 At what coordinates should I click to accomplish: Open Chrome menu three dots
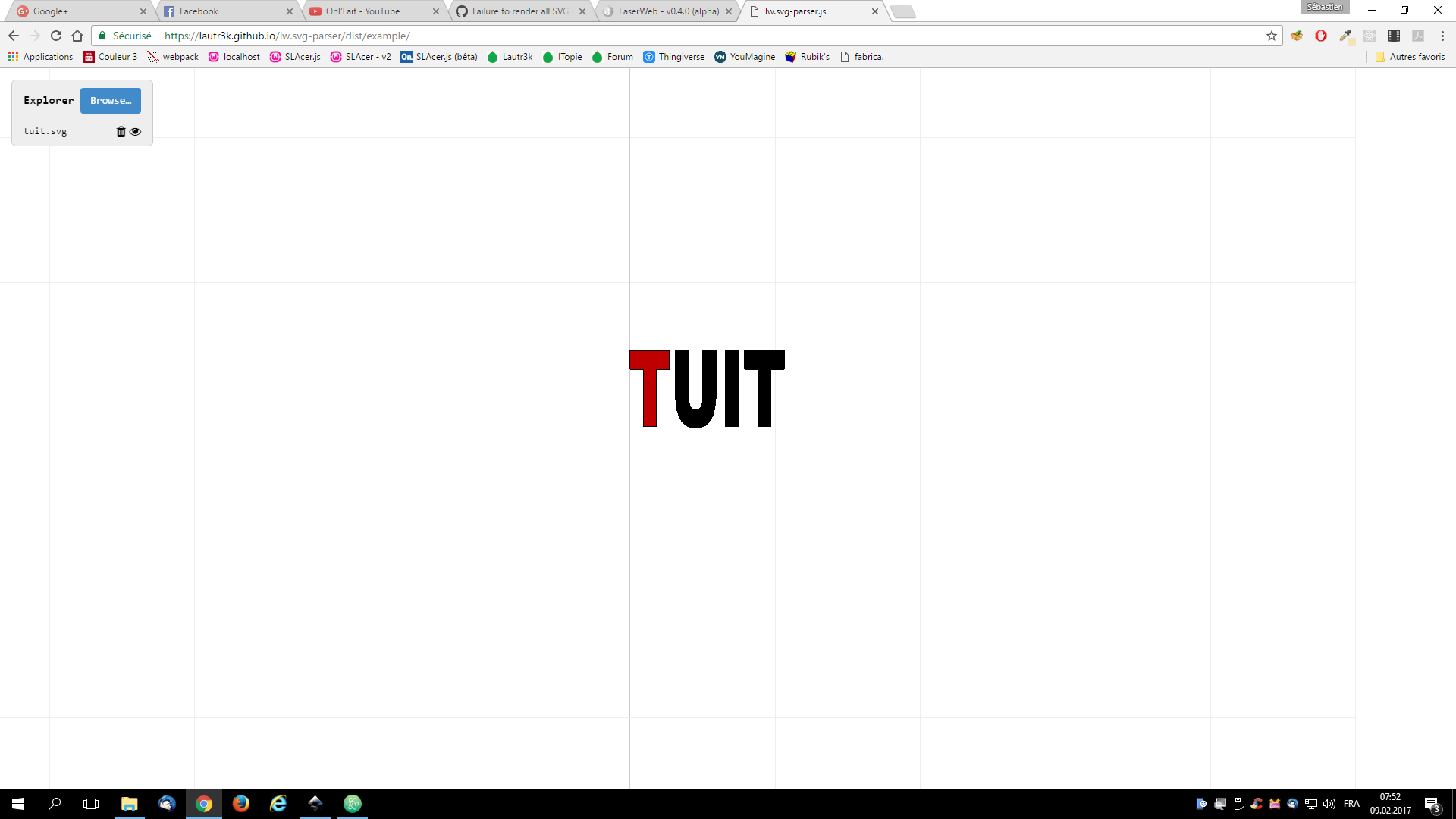coord(1442,36)
